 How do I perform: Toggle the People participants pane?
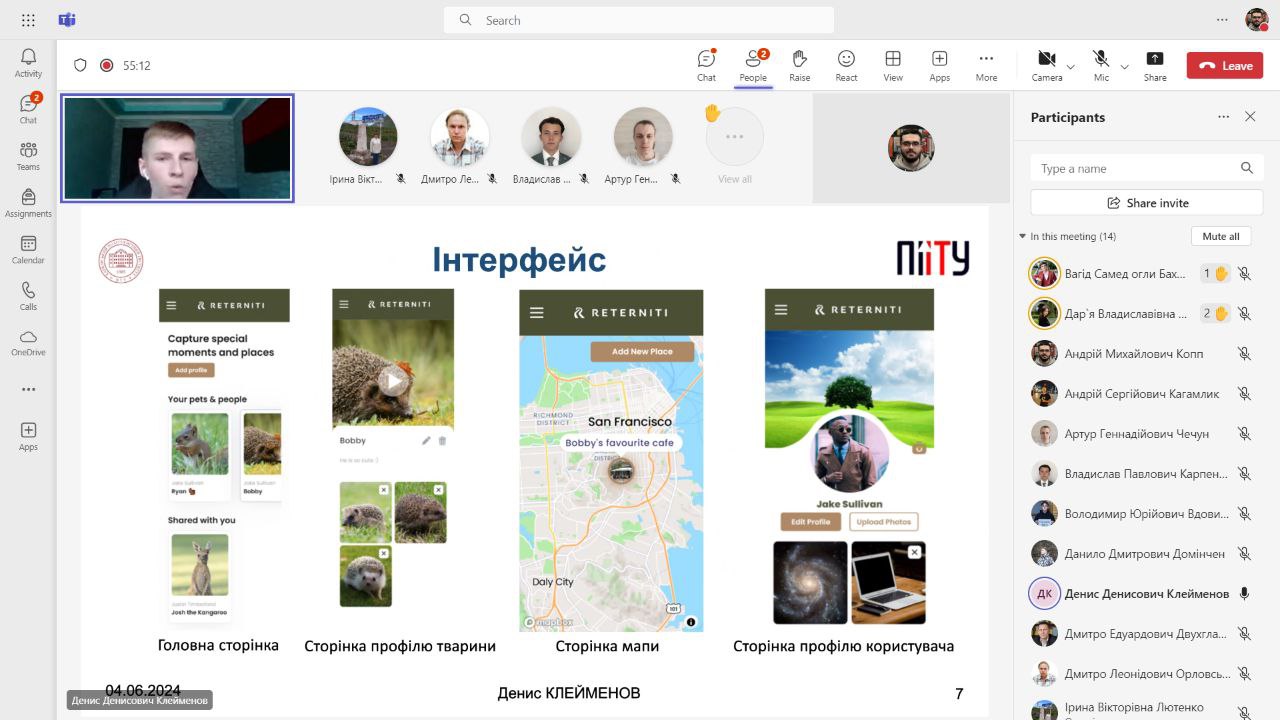tap(753, 65)
